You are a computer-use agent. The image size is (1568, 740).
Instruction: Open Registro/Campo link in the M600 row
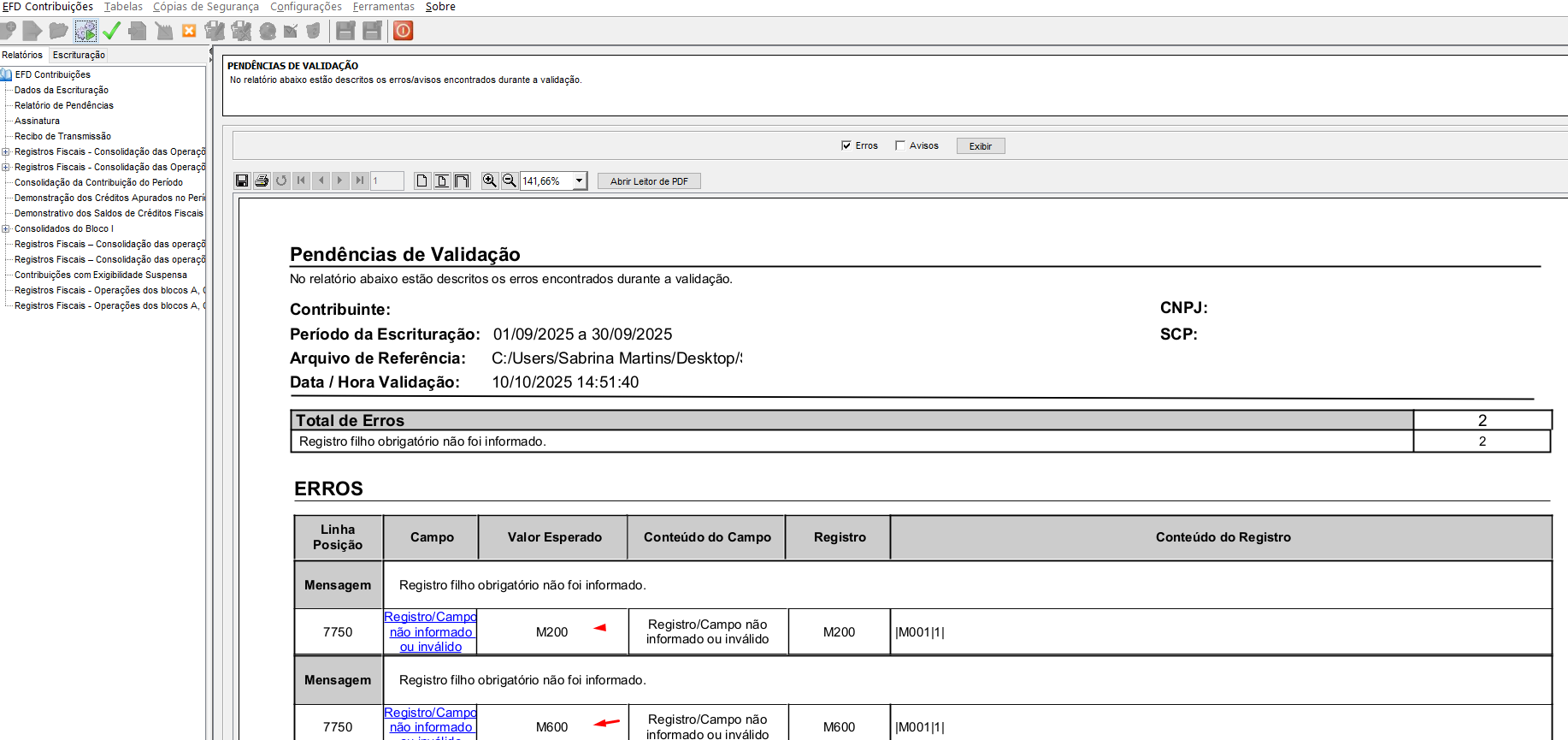click(431, 724)
